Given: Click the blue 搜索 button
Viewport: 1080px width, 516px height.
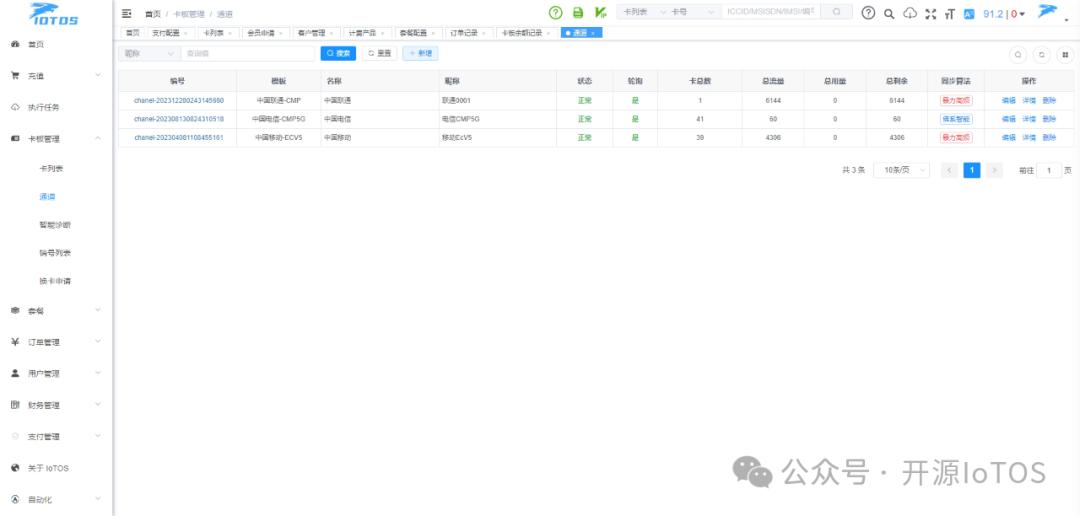Looking at the screenshot, I should pyautogui.click(x=338, y=54).
